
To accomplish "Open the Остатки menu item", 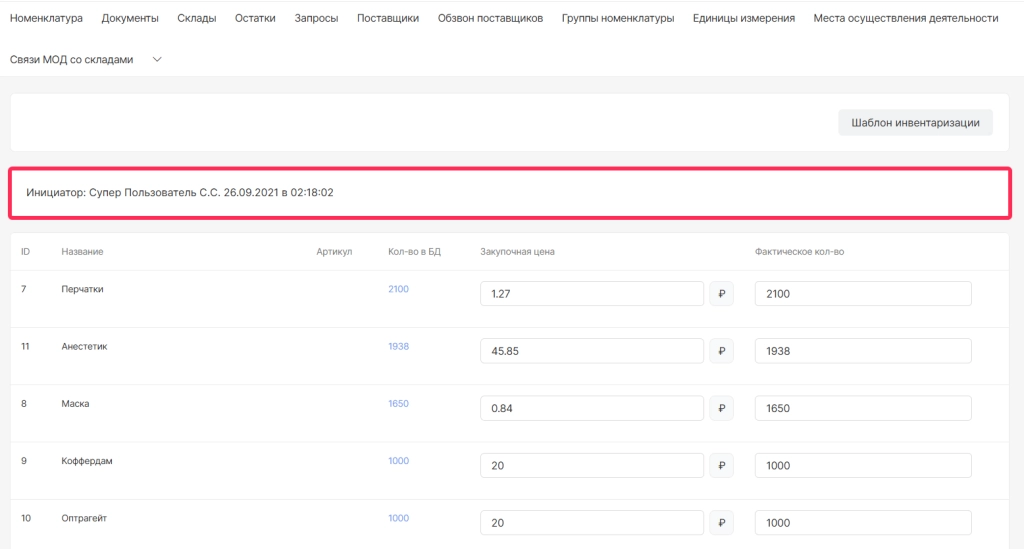I will (255, 18).
